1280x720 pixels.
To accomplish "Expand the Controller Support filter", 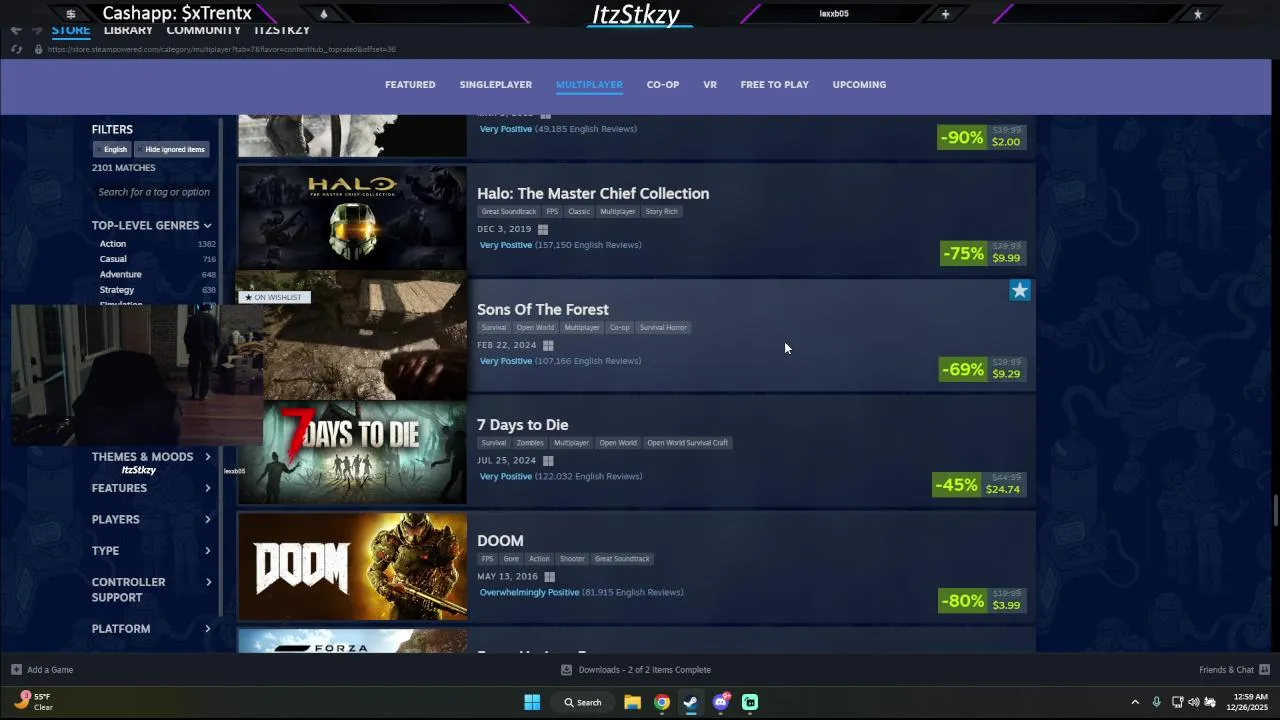I will (152, 590).
